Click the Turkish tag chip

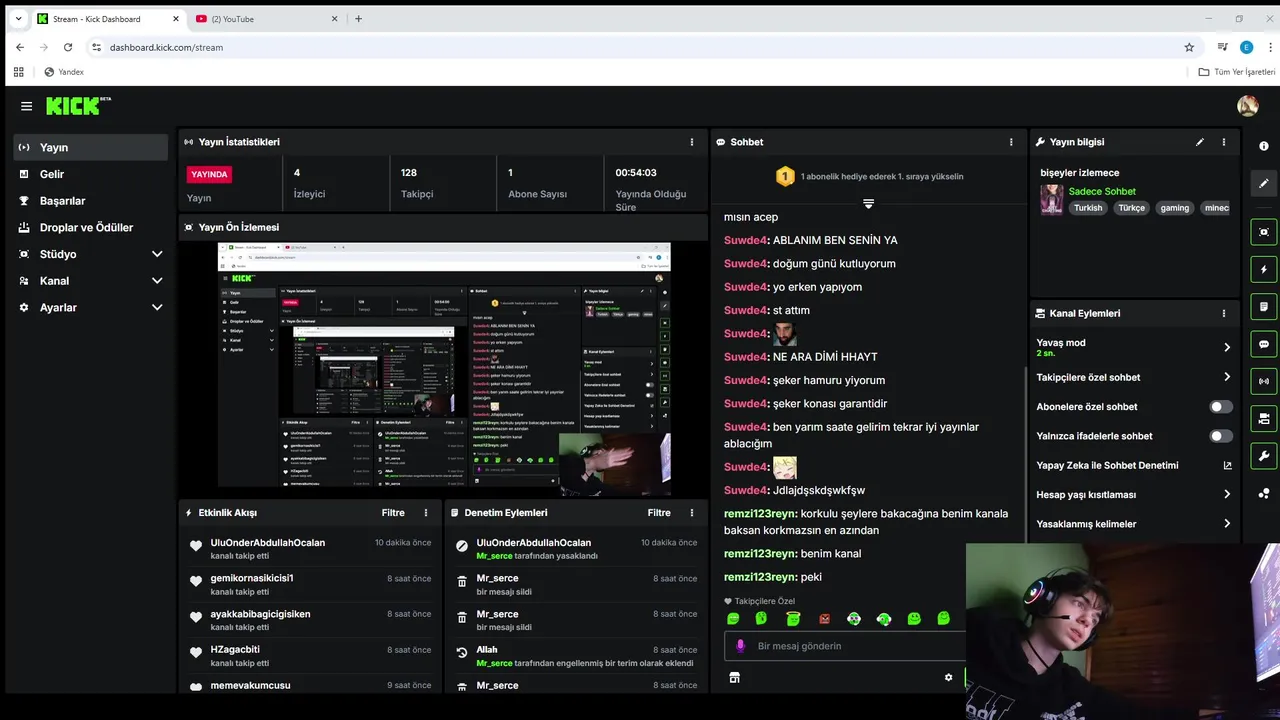(x=1088, y=208)
